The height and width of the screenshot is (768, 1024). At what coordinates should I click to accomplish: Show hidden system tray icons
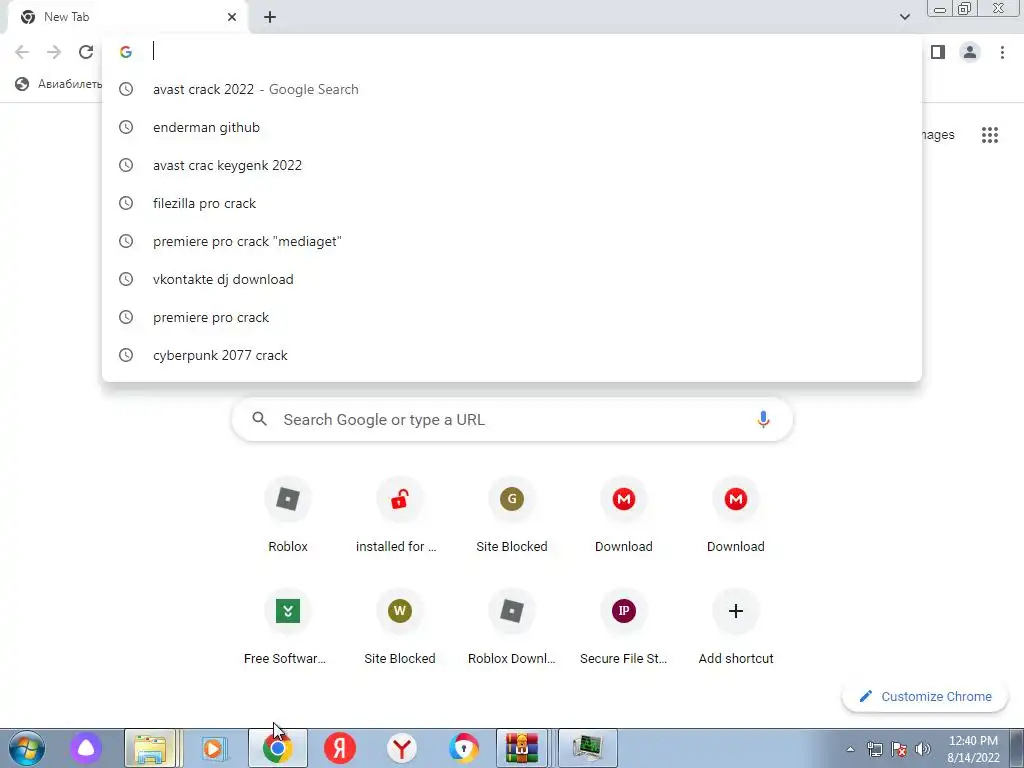pyautogui.click(x=850, y=749)
